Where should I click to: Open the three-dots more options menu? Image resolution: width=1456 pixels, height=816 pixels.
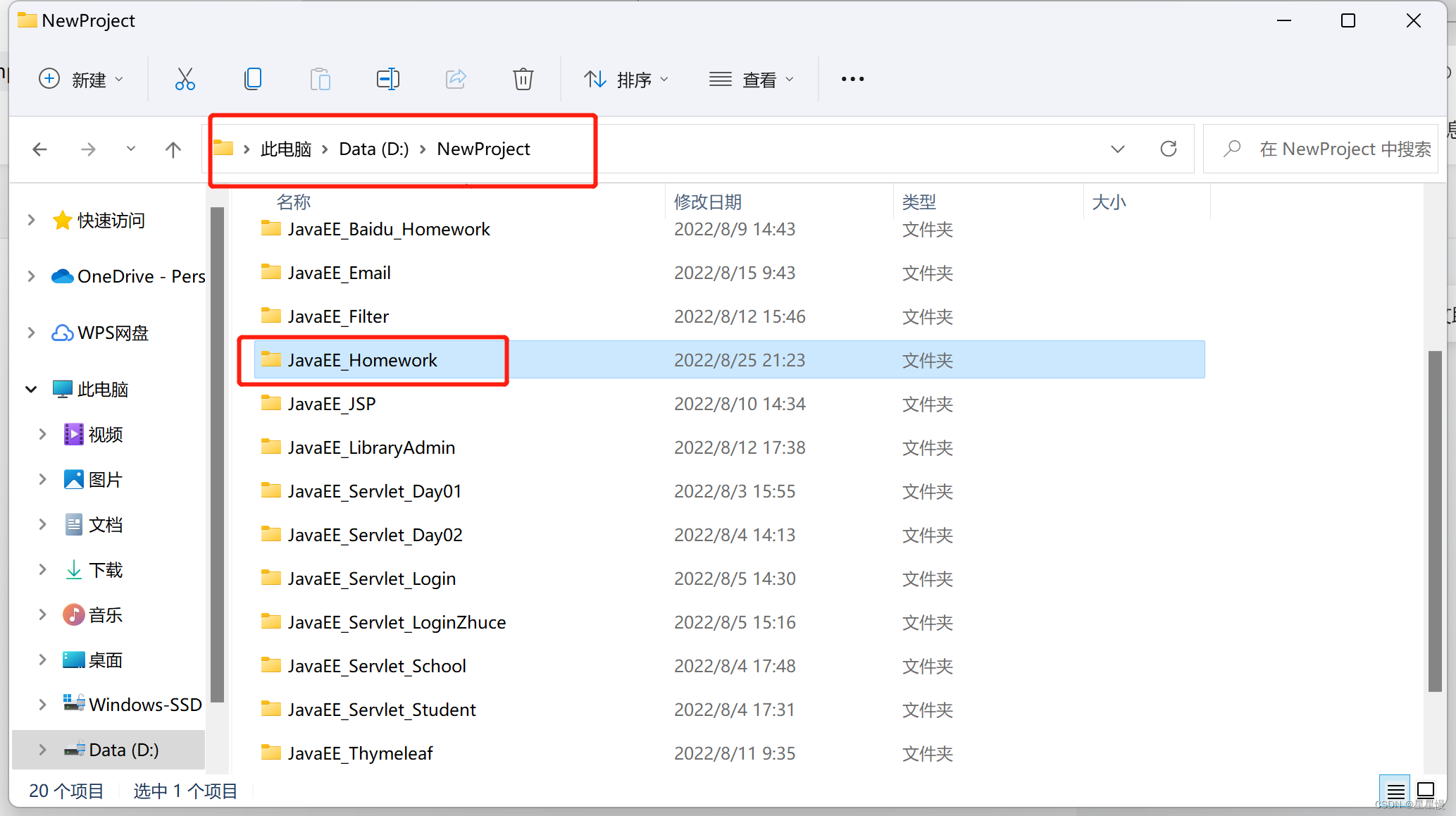pyautogui.click(x=852, y=79)
